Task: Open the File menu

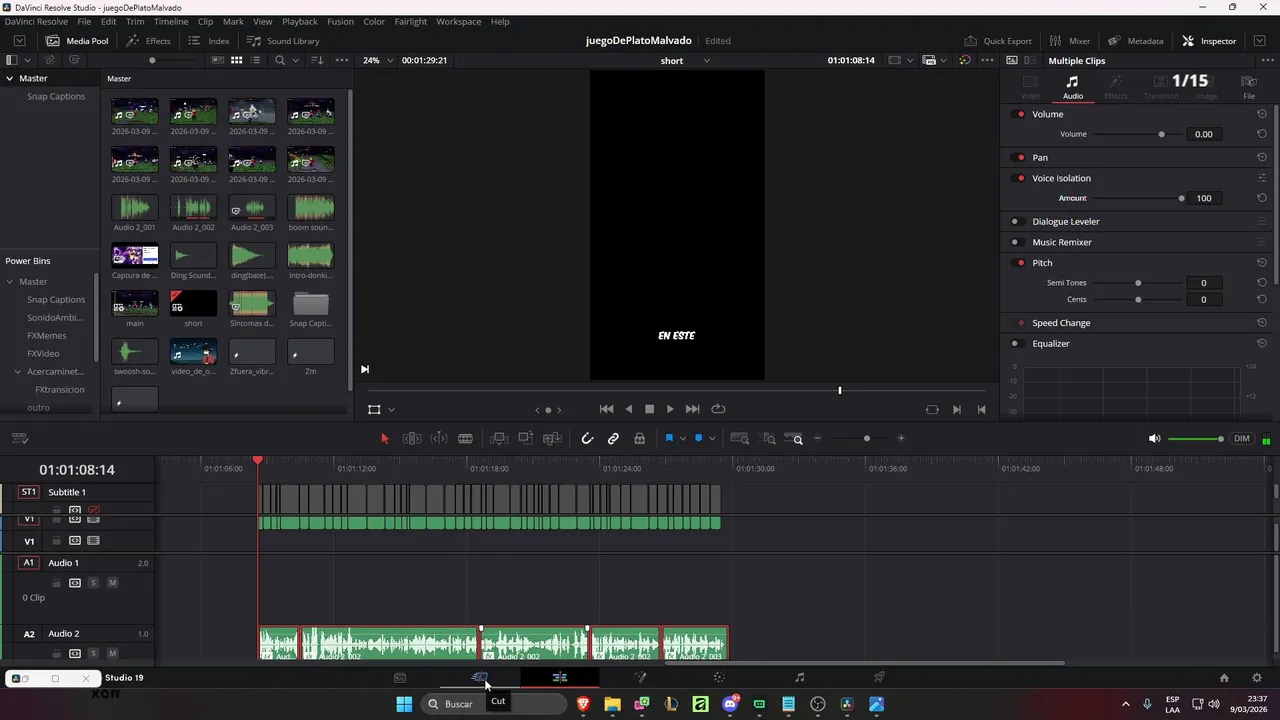Action: point(84,21)
